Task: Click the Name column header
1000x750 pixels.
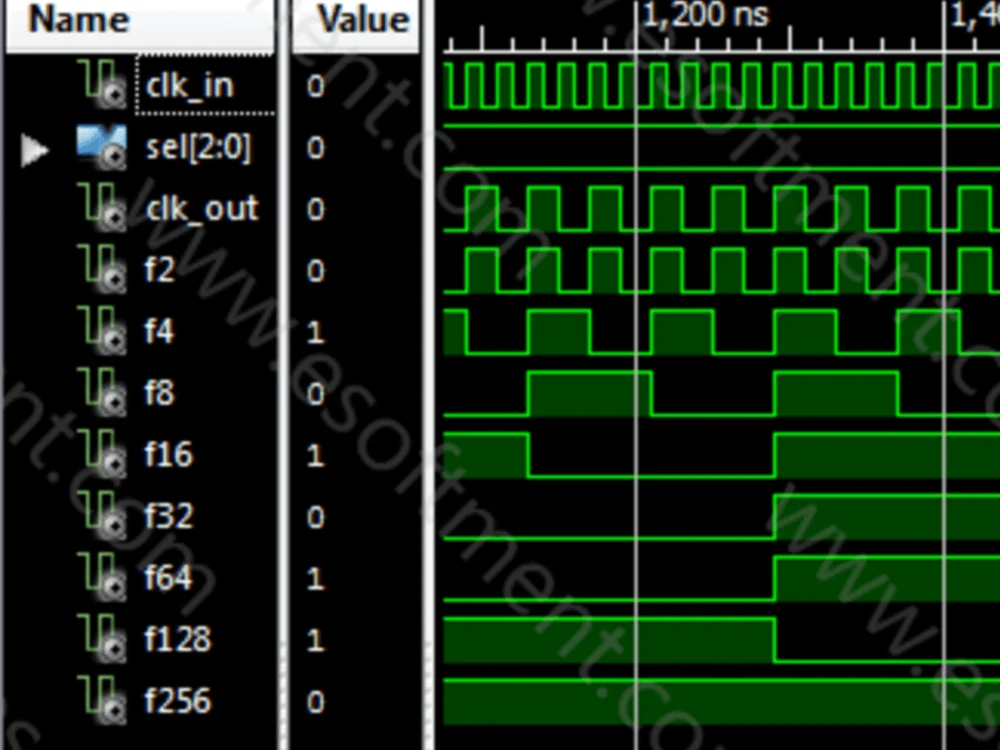Action: (x=78, y=18)
